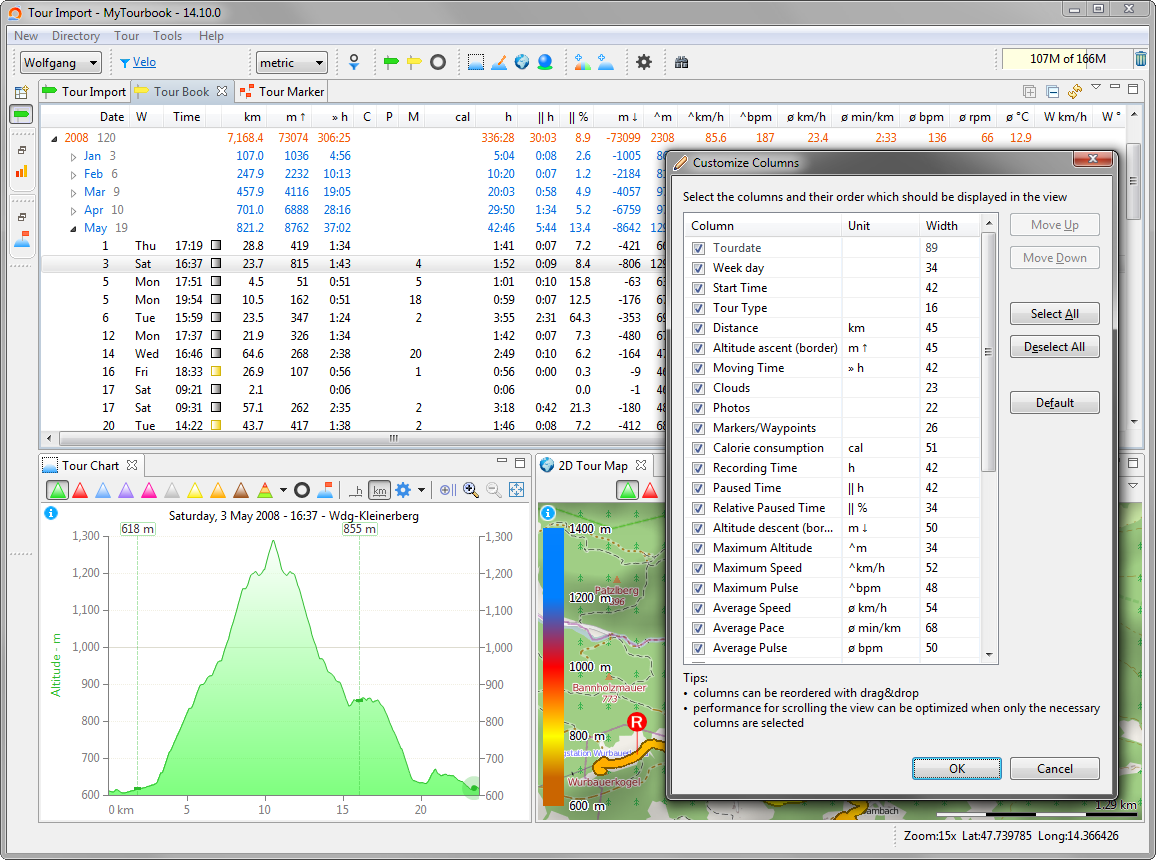Uncheck the Clouds column checkbox

[x=698, y=388]
